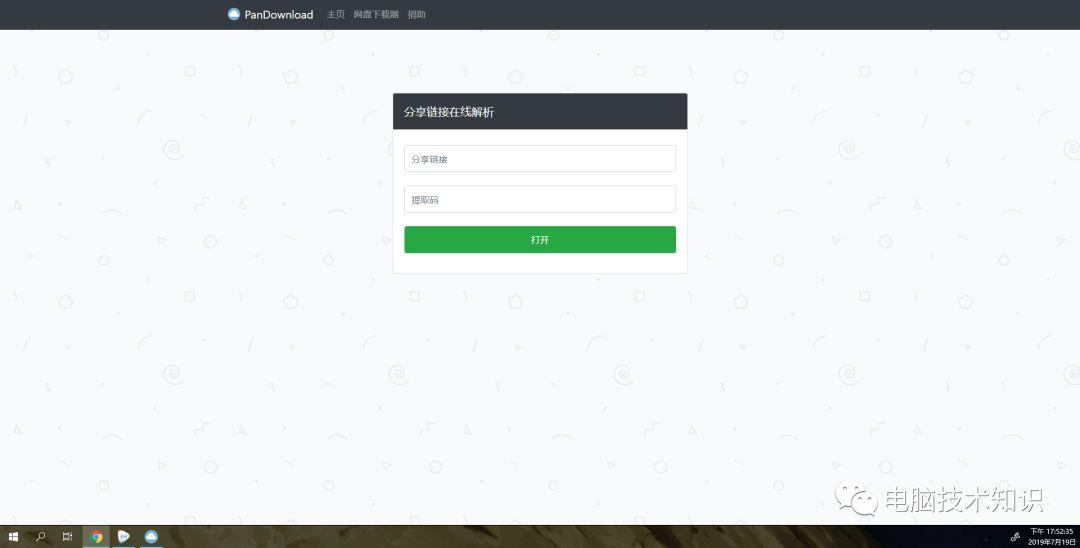Viewport: 1080px width, 548px height.
Task: Open the Windows Start menu
Action: point(13,537)
